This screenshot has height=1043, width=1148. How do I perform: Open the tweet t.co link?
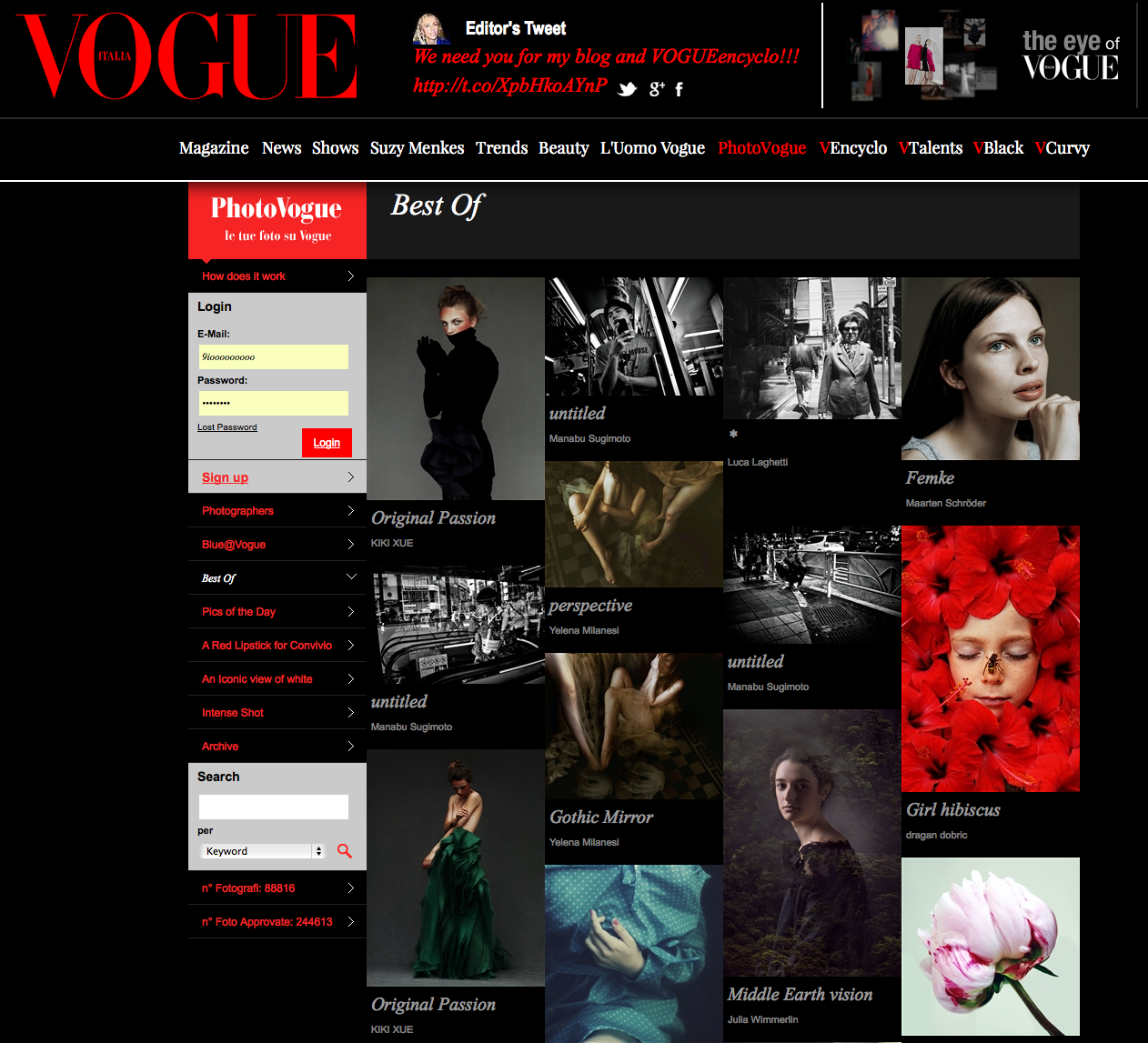point(509,85)
